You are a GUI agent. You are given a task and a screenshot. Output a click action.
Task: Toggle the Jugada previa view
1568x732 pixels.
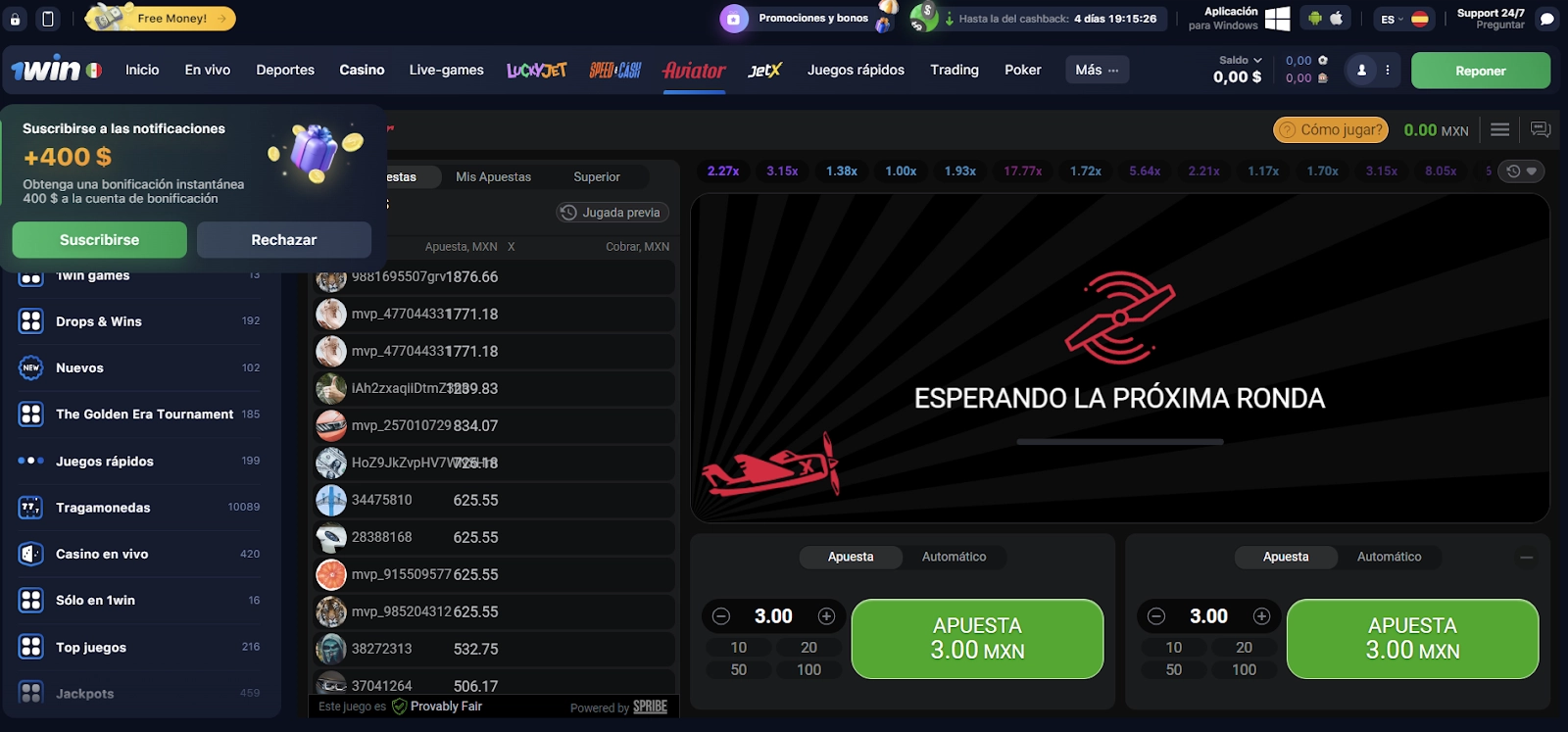612,213
